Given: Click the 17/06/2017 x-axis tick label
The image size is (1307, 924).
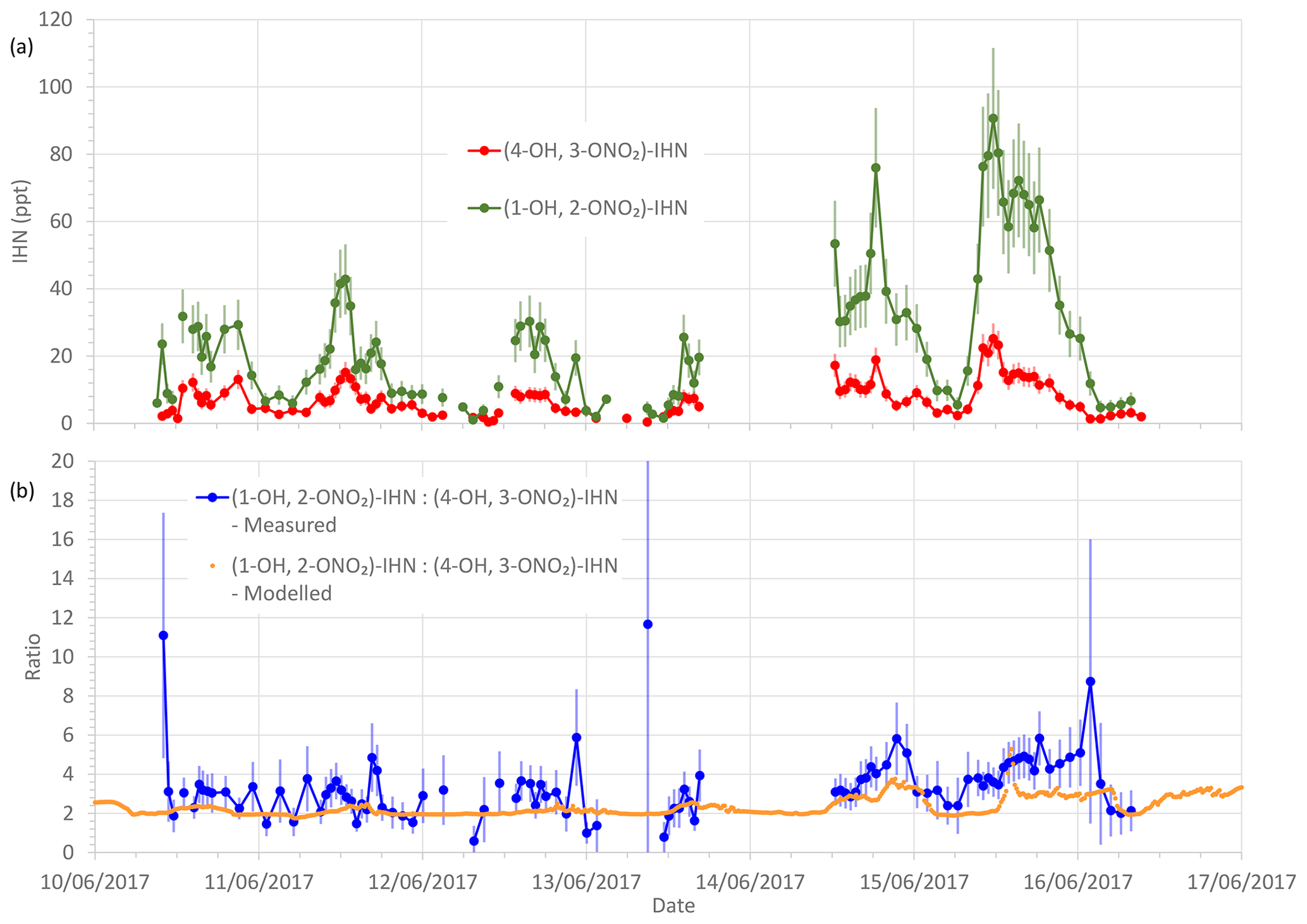Looking at the screenshot, I should pos(1241,882).
